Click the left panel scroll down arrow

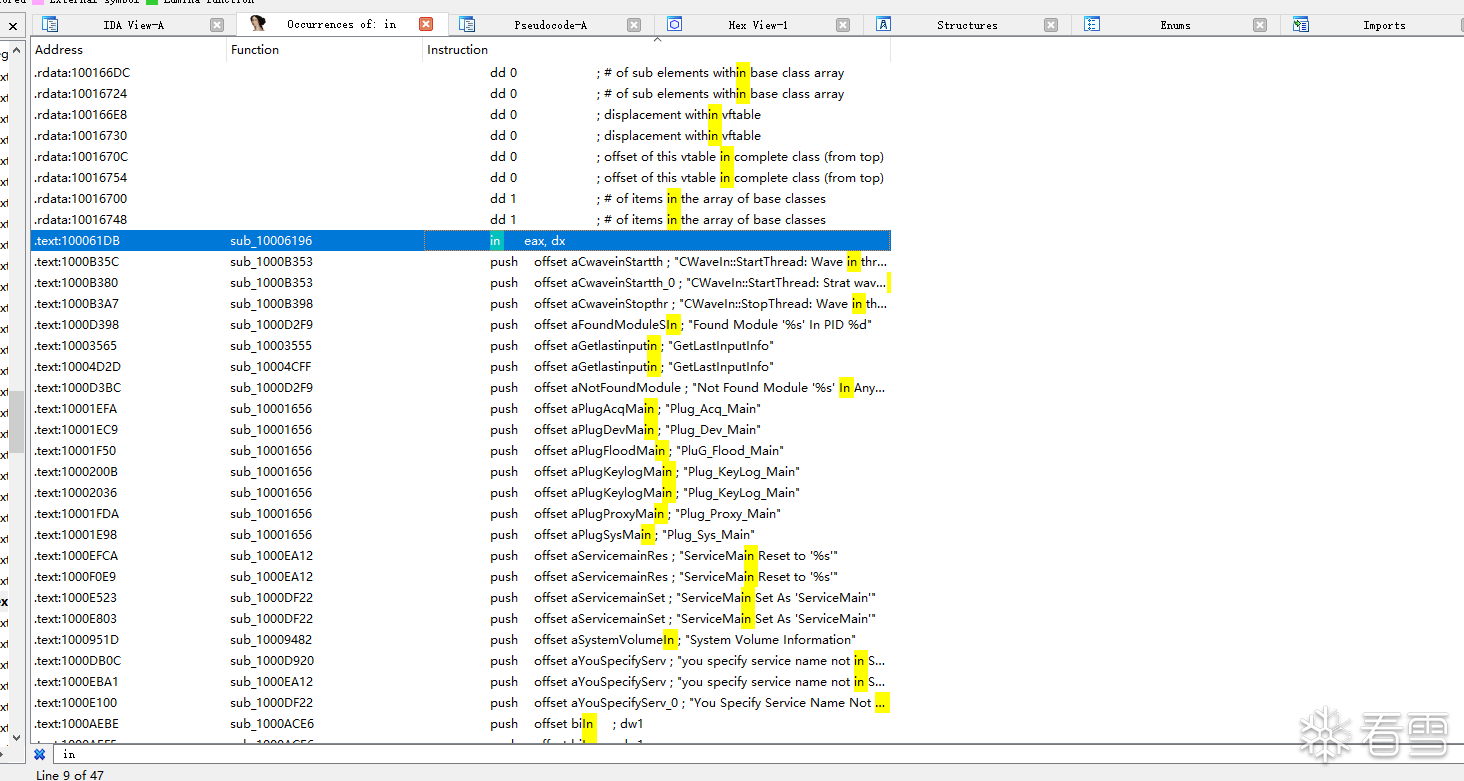[x=14, y=736]
